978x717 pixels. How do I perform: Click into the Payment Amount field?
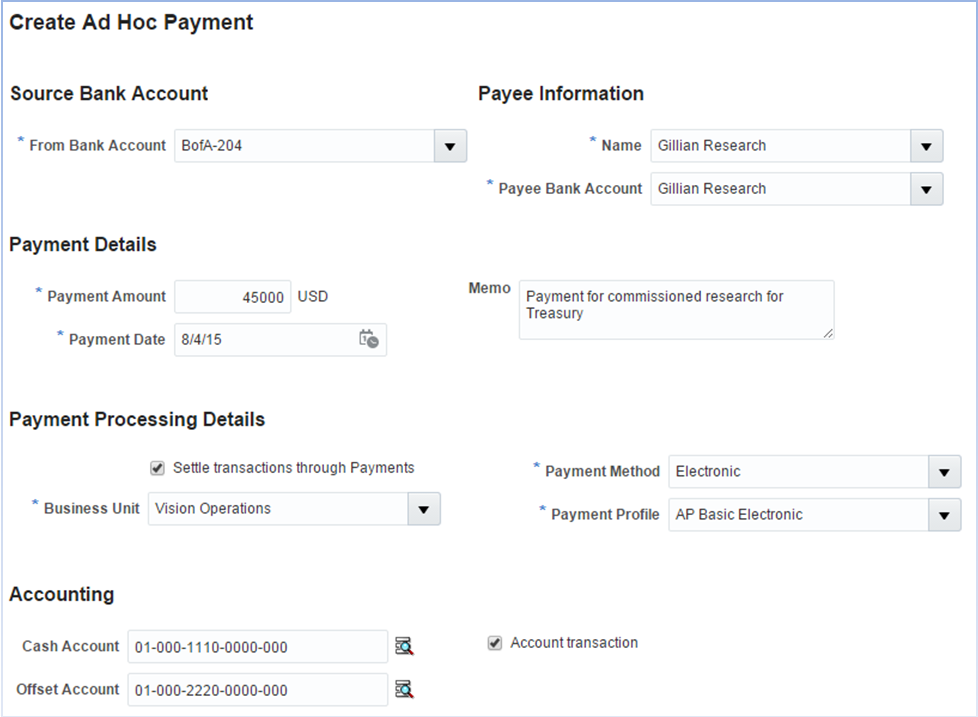pos(233,297)
